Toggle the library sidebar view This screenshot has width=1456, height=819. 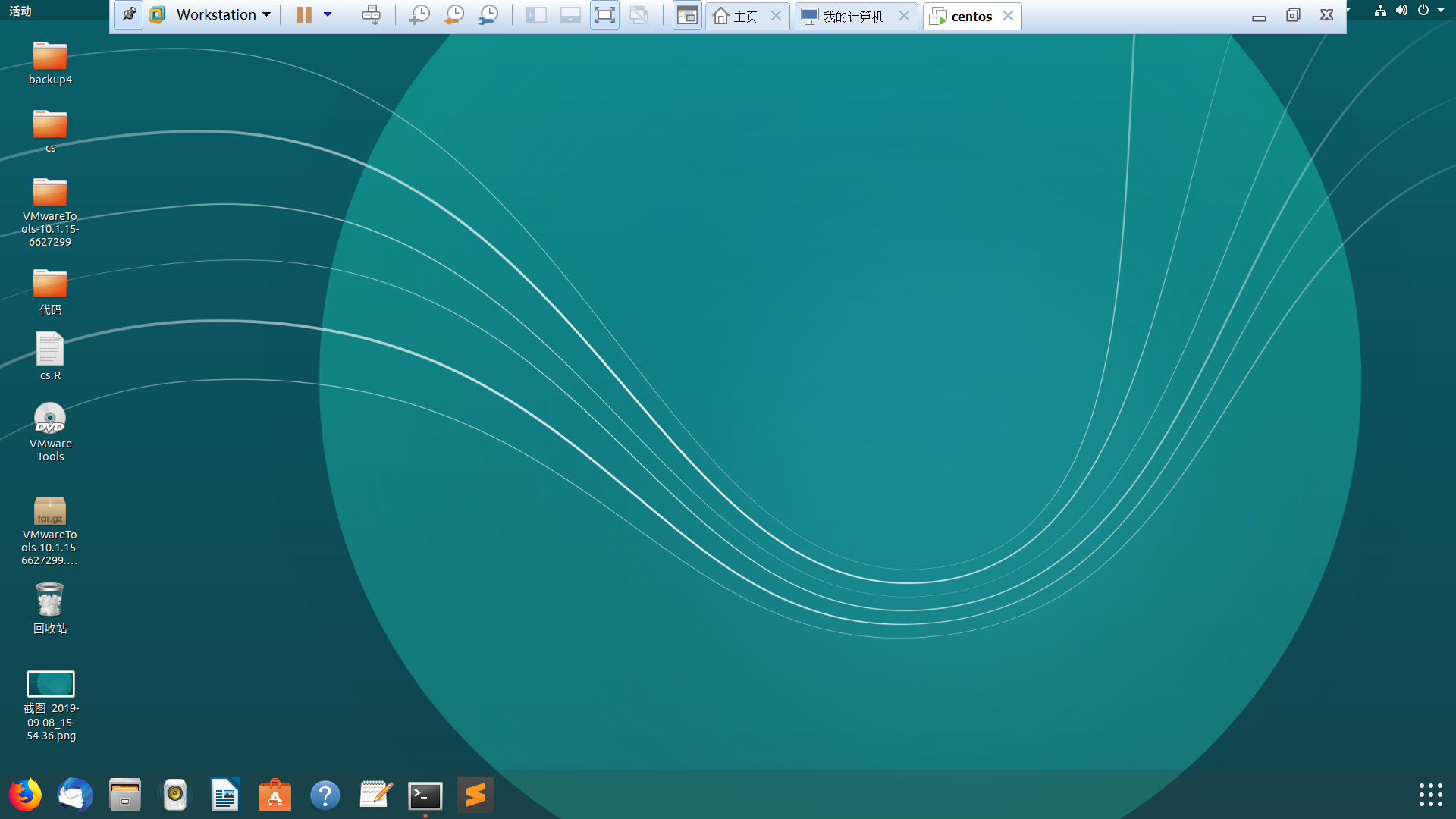[x=536, y=14]
